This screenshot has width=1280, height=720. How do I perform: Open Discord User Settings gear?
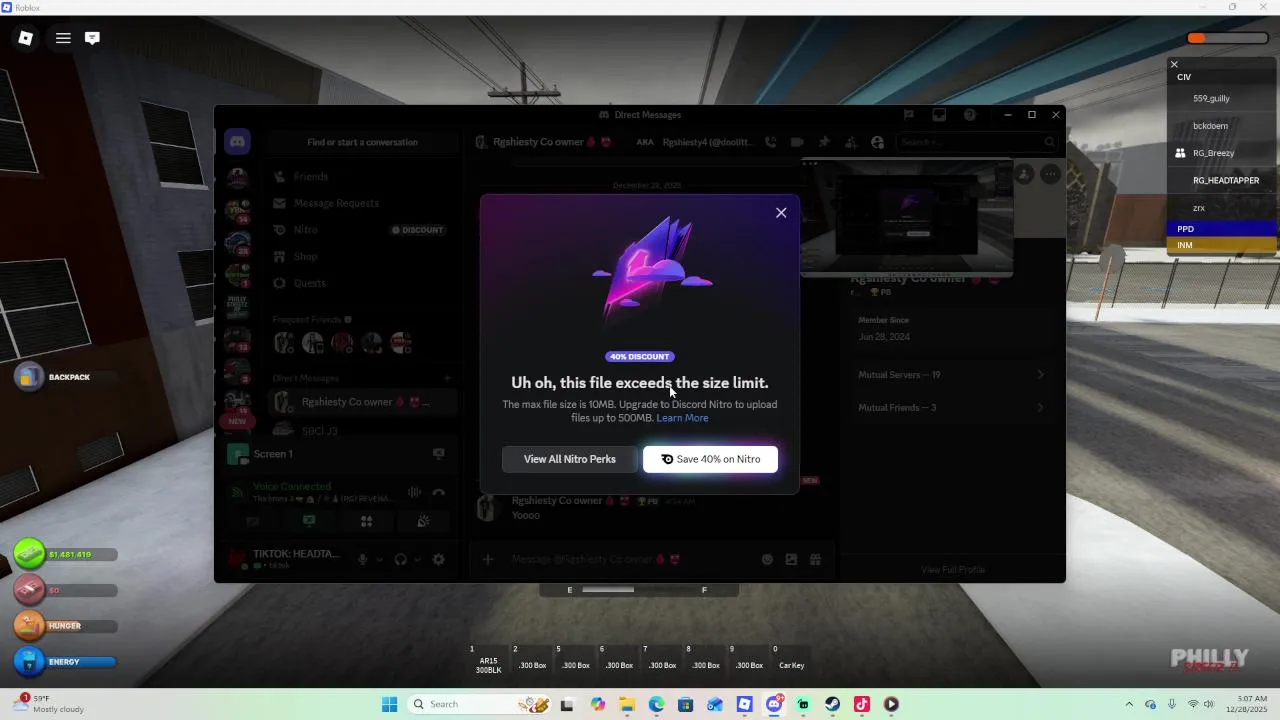(x=438, y=560)
